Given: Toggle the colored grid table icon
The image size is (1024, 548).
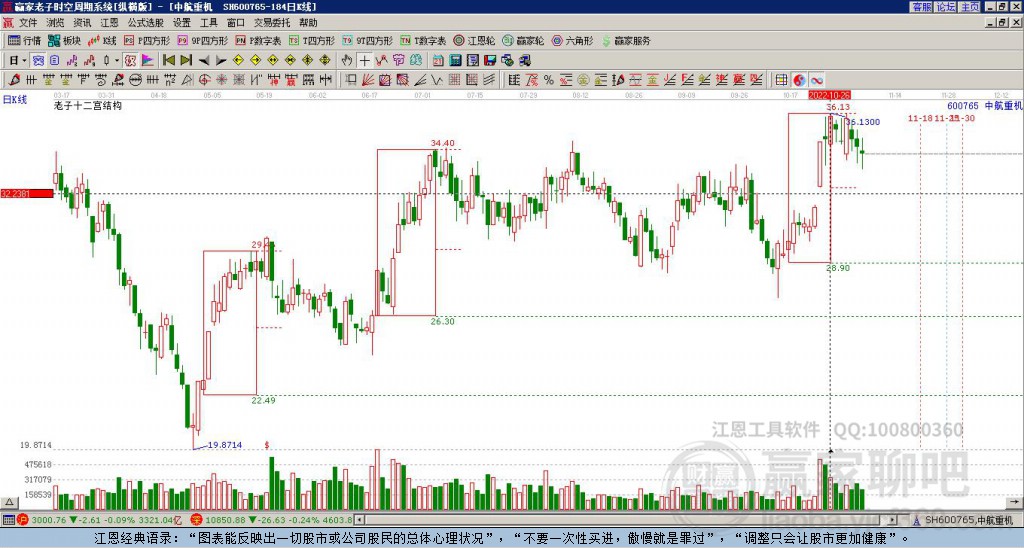Looking at the screenshot, I should [x=781, y=80].
